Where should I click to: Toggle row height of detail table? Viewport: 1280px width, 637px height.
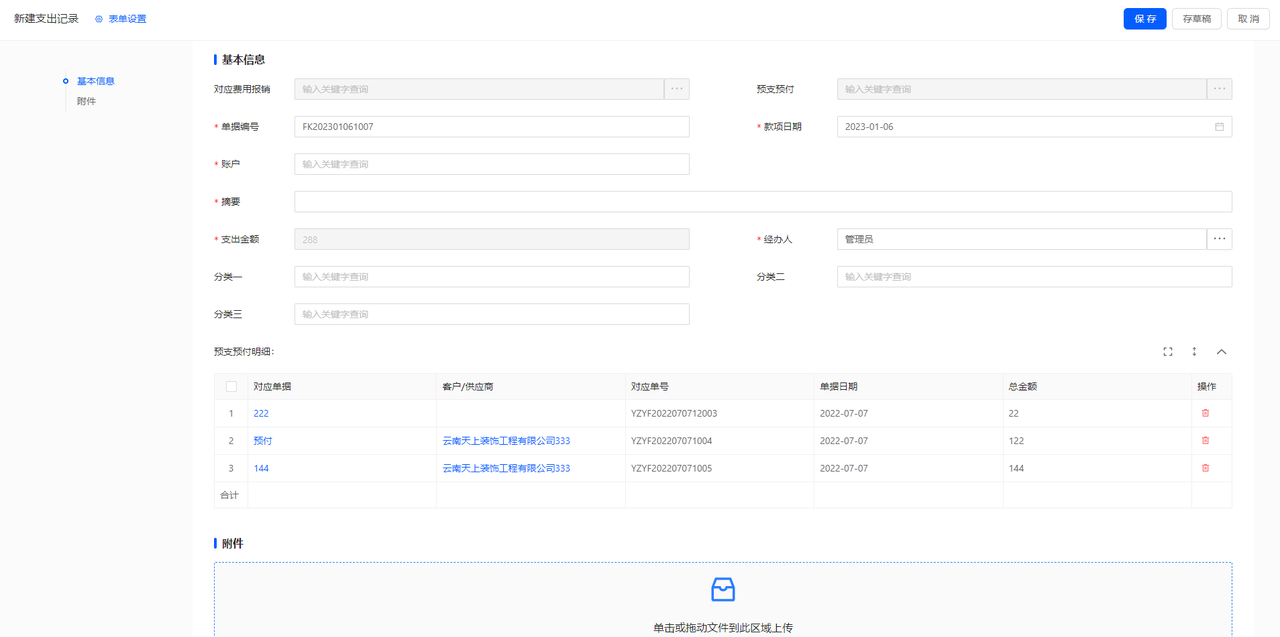(x=1194, y=352)
